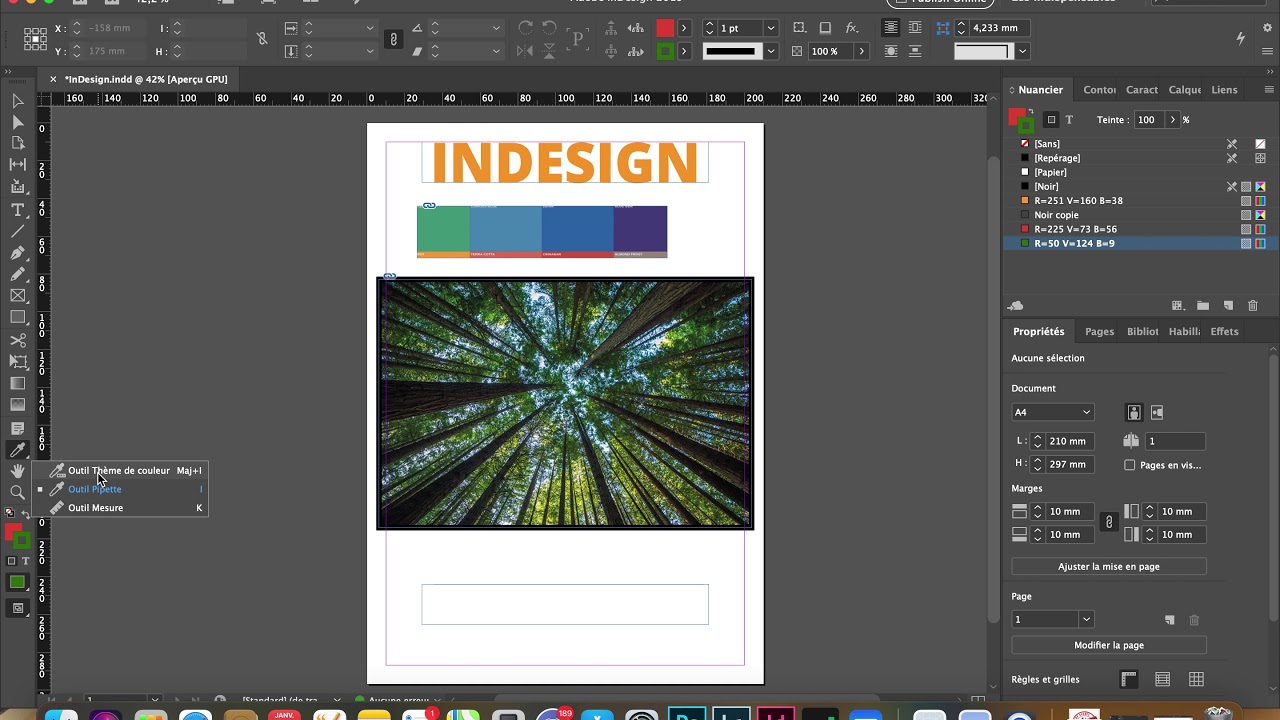Click the reference point locator grid
Viewport: 1280px width, 720px height.
[35, 39]
